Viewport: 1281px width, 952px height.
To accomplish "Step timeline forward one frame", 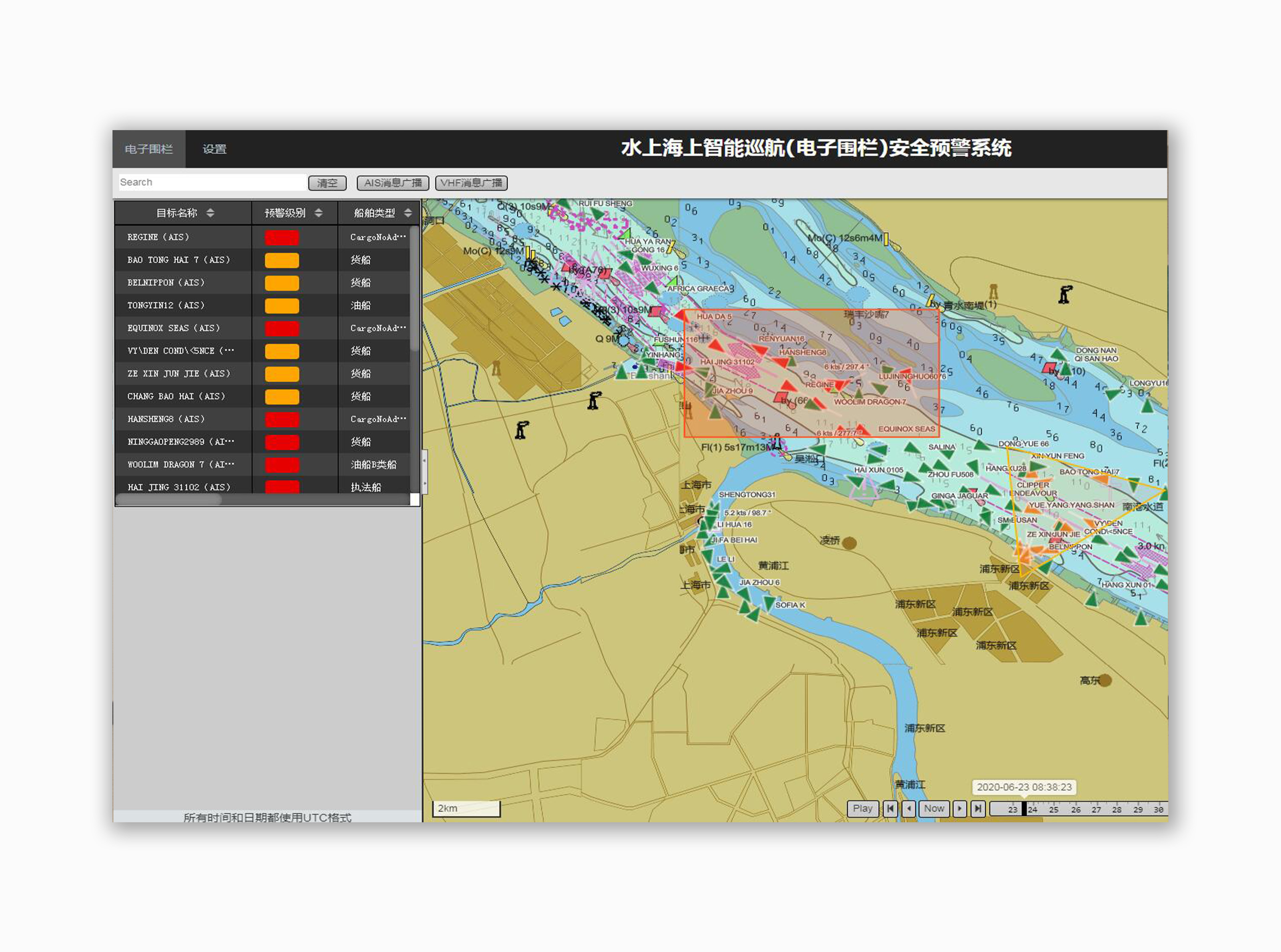I will [960, 809].
